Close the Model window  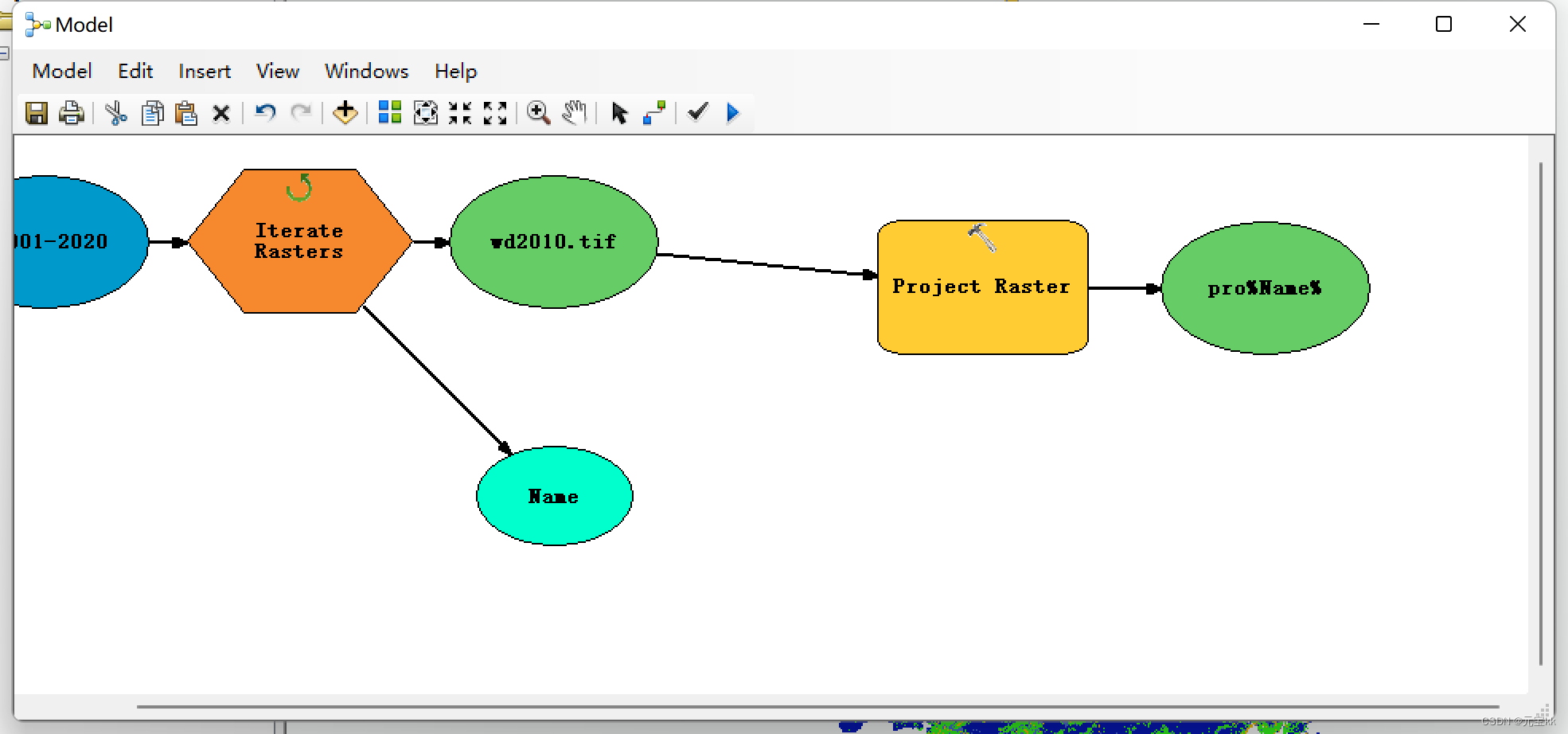click(x=1518, y=25)
